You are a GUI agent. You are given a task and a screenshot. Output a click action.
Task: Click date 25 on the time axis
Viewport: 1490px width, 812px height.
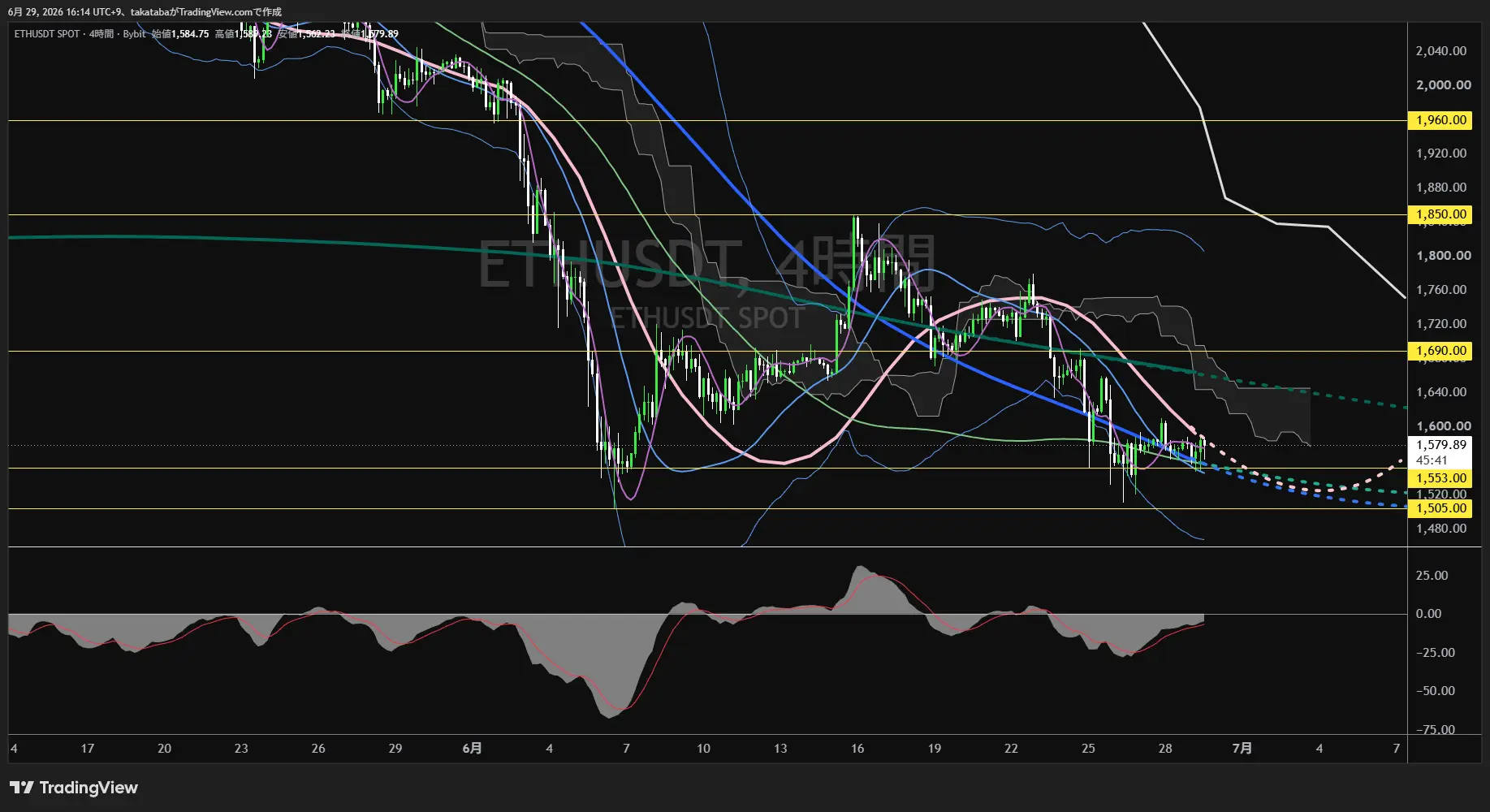point(1088,749)
